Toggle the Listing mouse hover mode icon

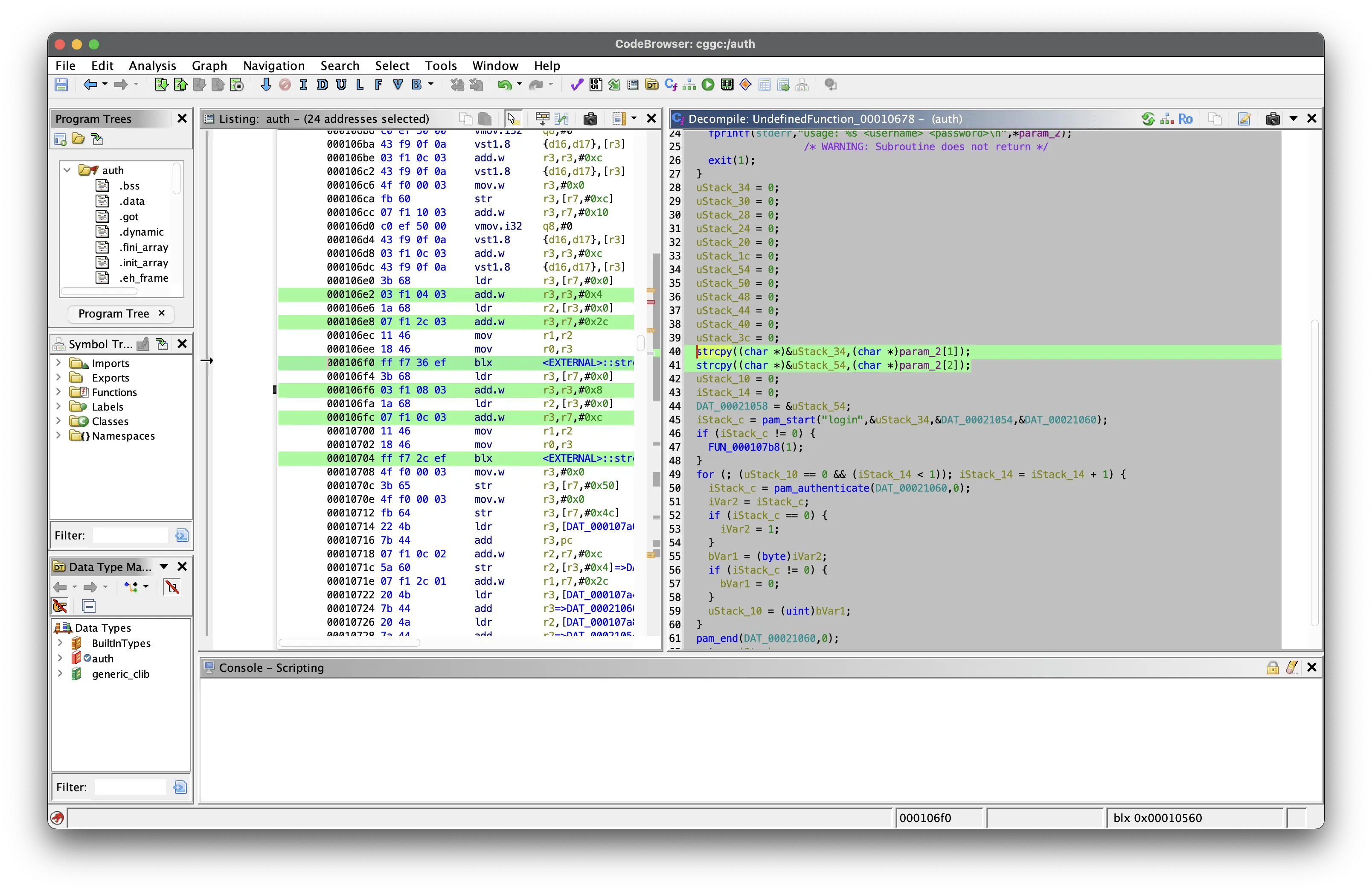(512, 118)
